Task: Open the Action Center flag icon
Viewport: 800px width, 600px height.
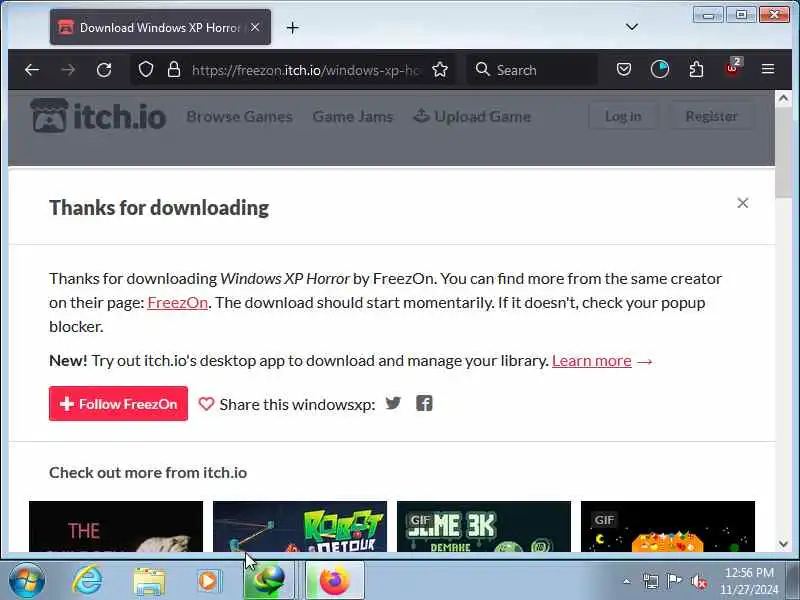Action: [x=674, y=581]
